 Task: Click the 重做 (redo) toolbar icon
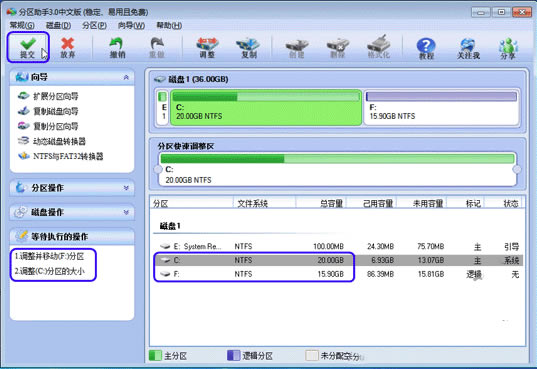[157, 44]
